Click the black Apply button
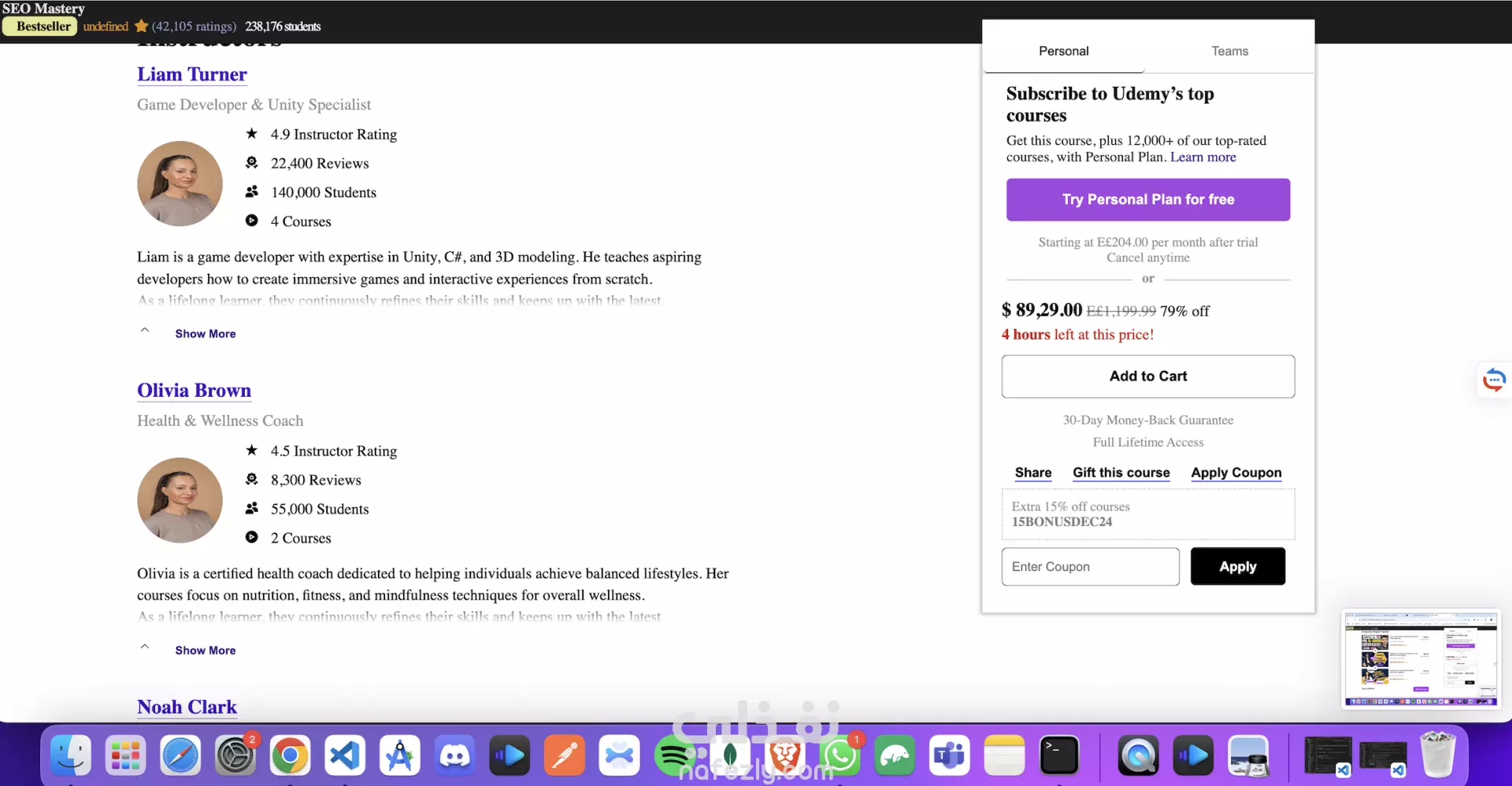Image resolution: width=1512 pixels, height=786 pixels. 1238,567
